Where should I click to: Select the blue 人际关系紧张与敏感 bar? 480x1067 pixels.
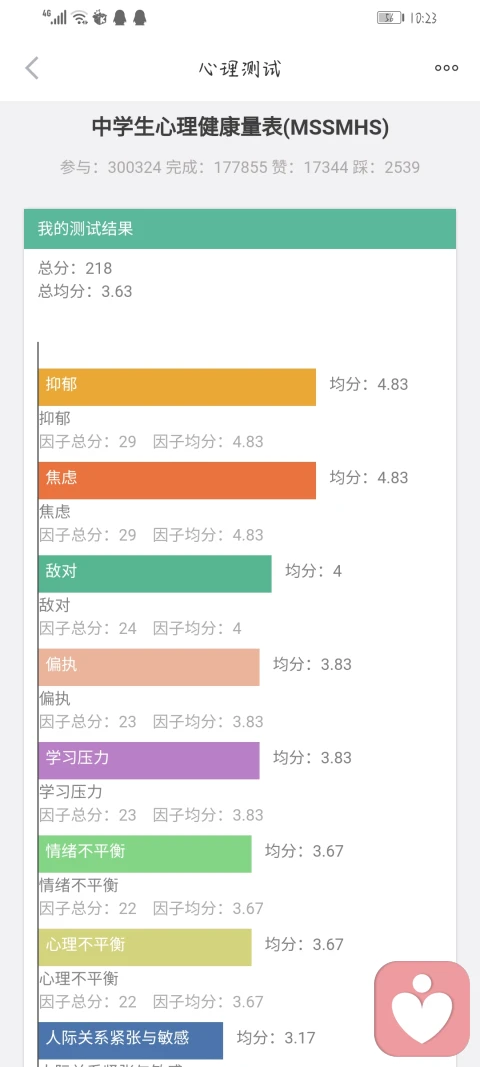131,1040
